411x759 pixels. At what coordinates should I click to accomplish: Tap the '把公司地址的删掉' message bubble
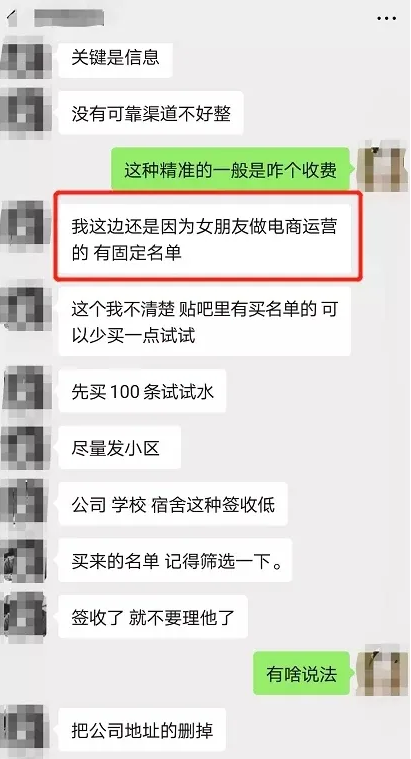pyautogui.click(x=142, y=730)
